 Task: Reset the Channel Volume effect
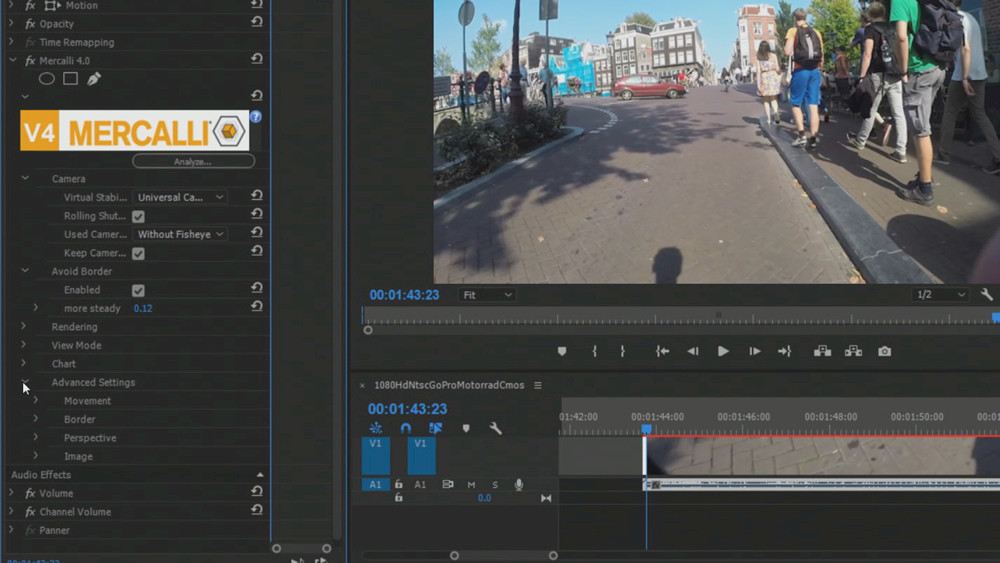[256, 509]
